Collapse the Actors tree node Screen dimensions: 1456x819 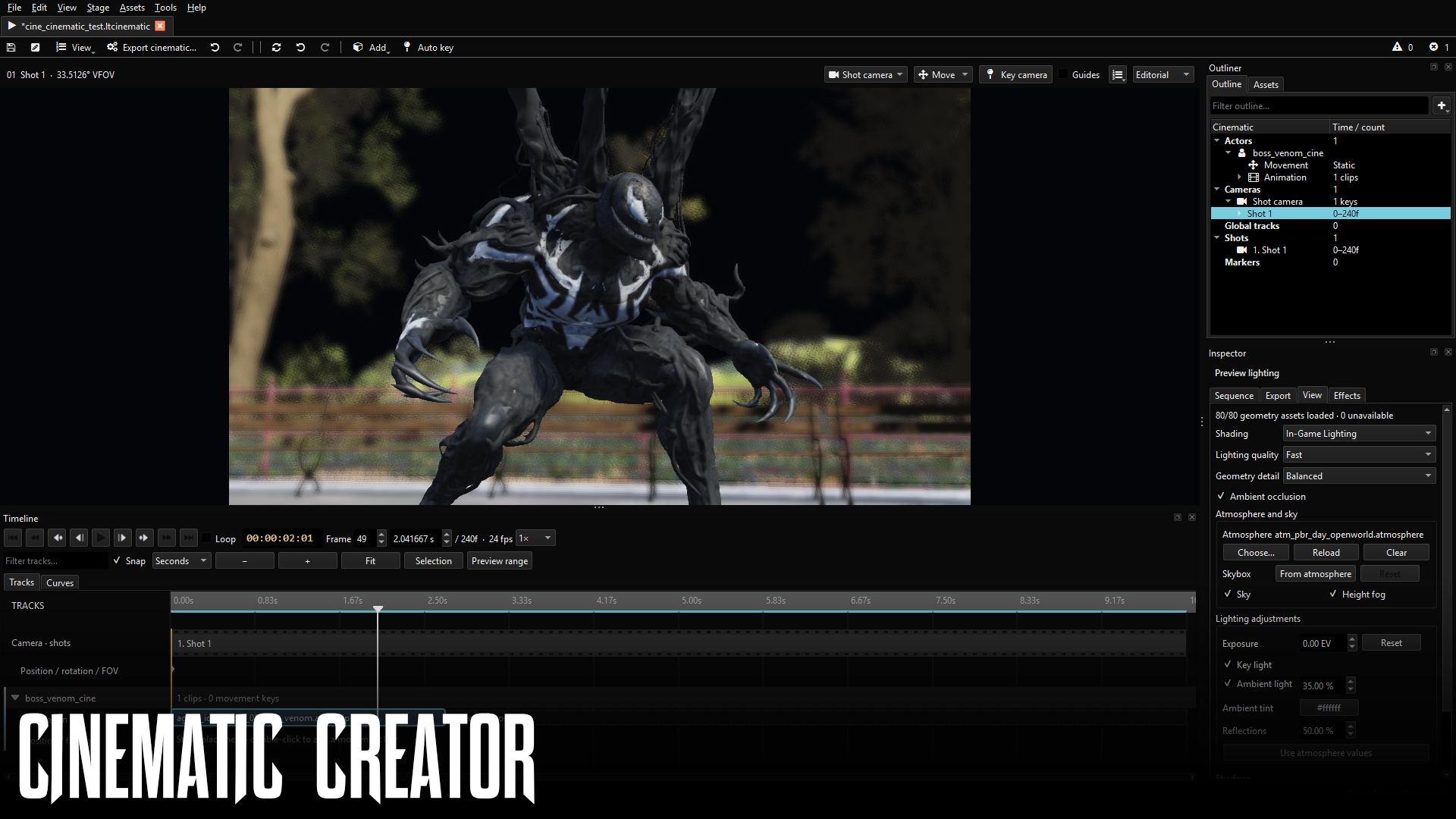[1217, 140]
